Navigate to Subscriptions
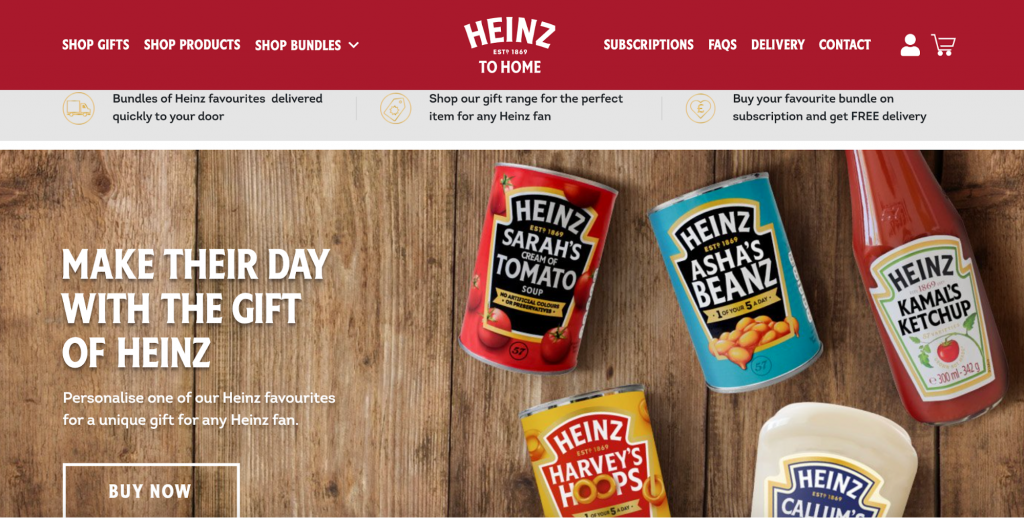The height and width of the screenshot is (518, 1024). [x=648, y=45]
